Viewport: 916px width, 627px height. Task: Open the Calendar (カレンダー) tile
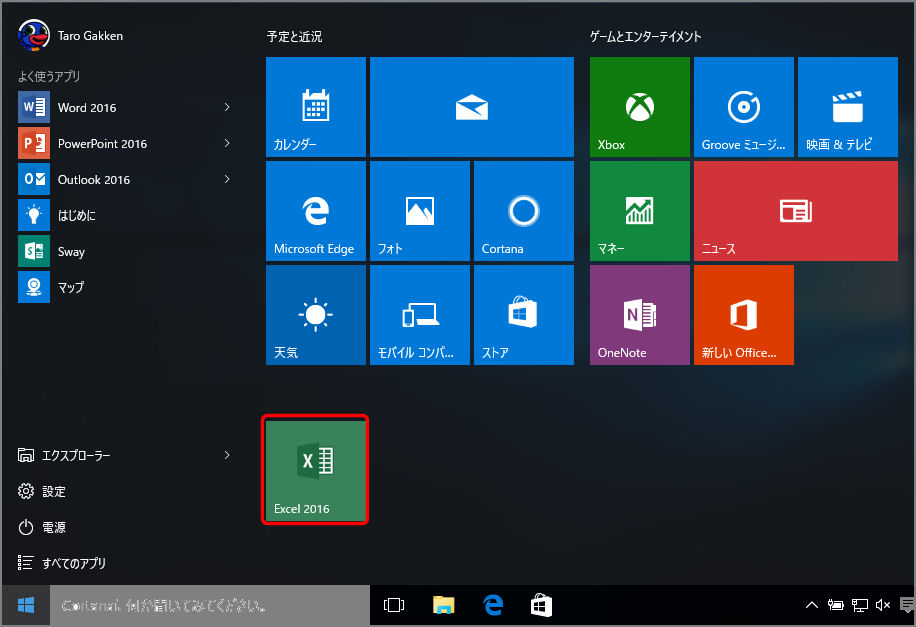pos(315,107)
